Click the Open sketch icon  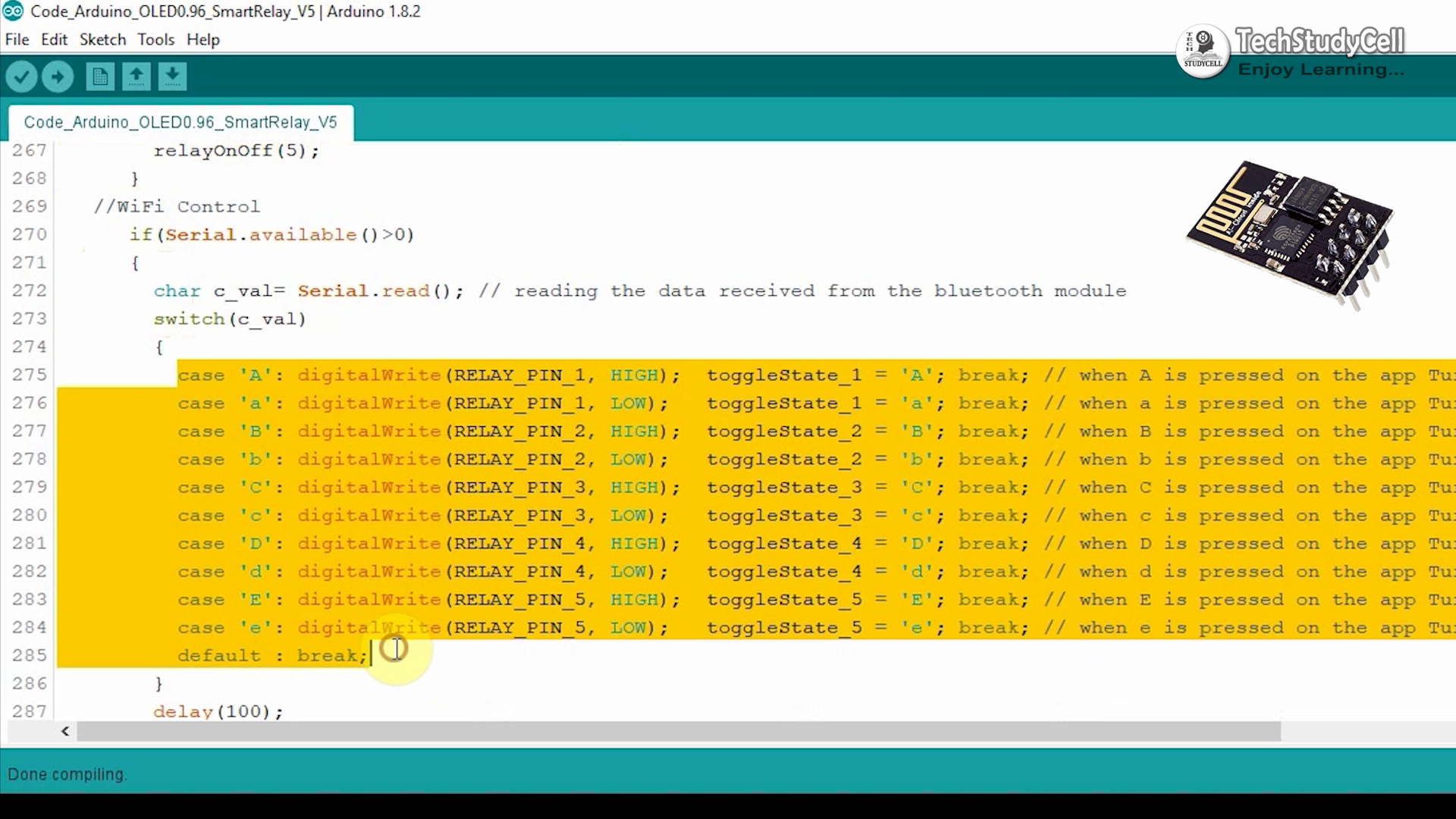tap(136, 76)
